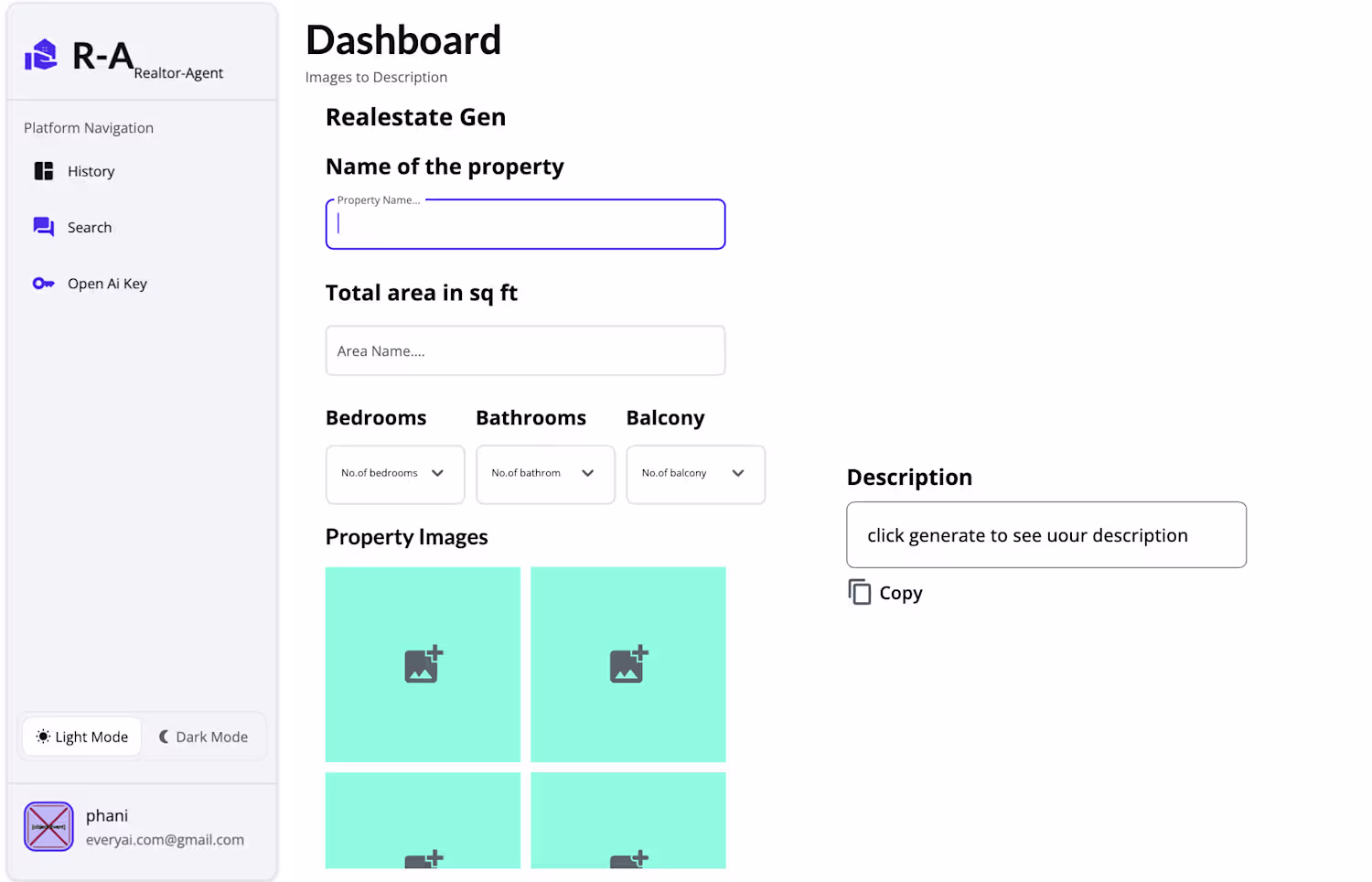
Task: Click the Copy button label
Action: click(x=901, y=593)
